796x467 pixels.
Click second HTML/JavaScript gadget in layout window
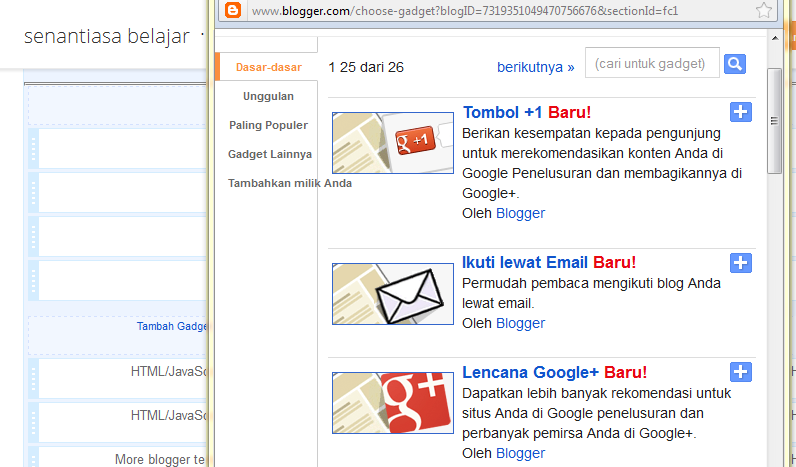(123, 422)
